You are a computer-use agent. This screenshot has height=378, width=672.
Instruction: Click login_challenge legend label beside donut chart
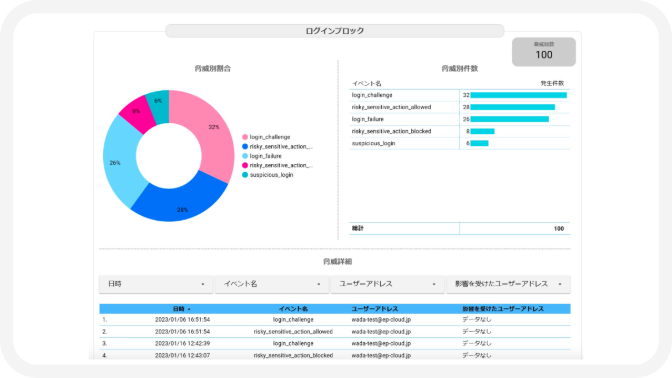pos(270,137)
